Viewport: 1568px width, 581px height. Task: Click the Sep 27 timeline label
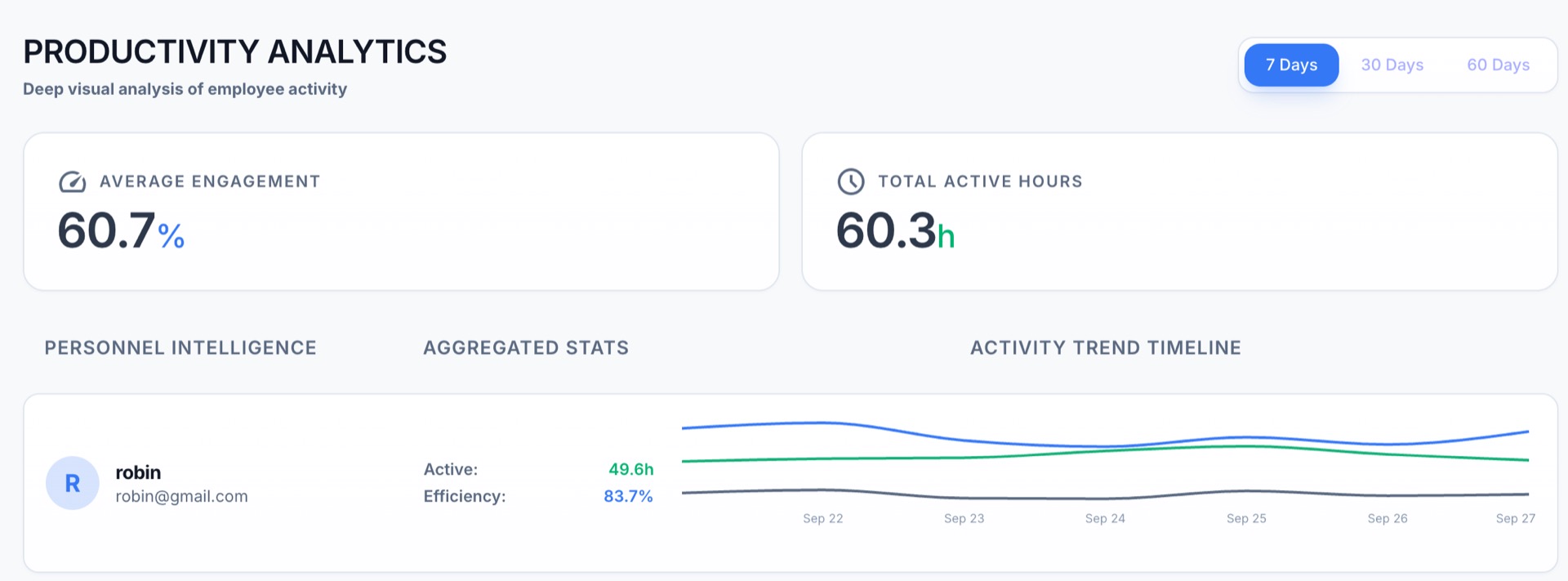point(1516,518)
